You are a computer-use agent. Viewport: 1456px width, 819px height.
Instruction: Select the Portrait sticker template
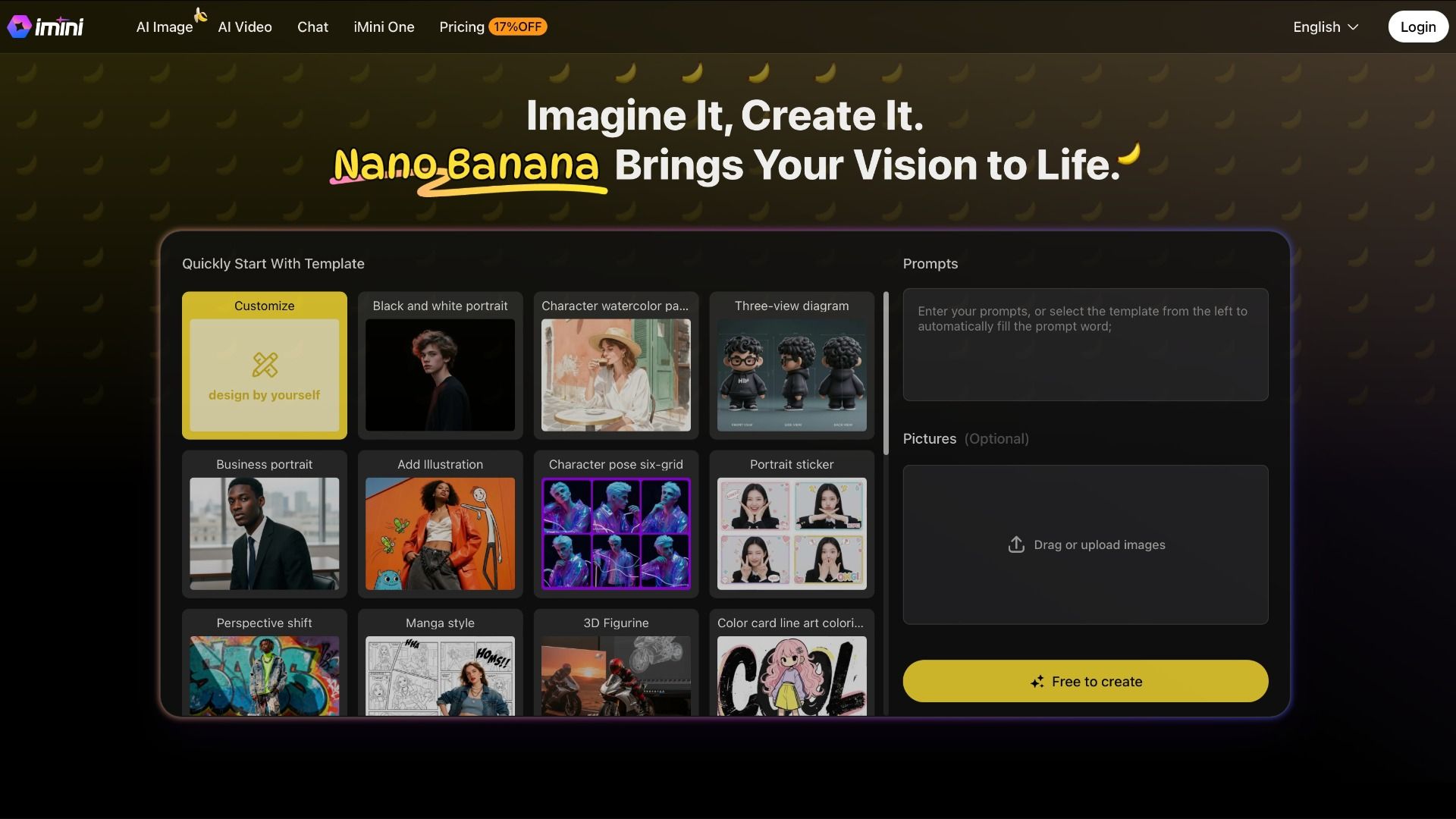coord(791,524)
